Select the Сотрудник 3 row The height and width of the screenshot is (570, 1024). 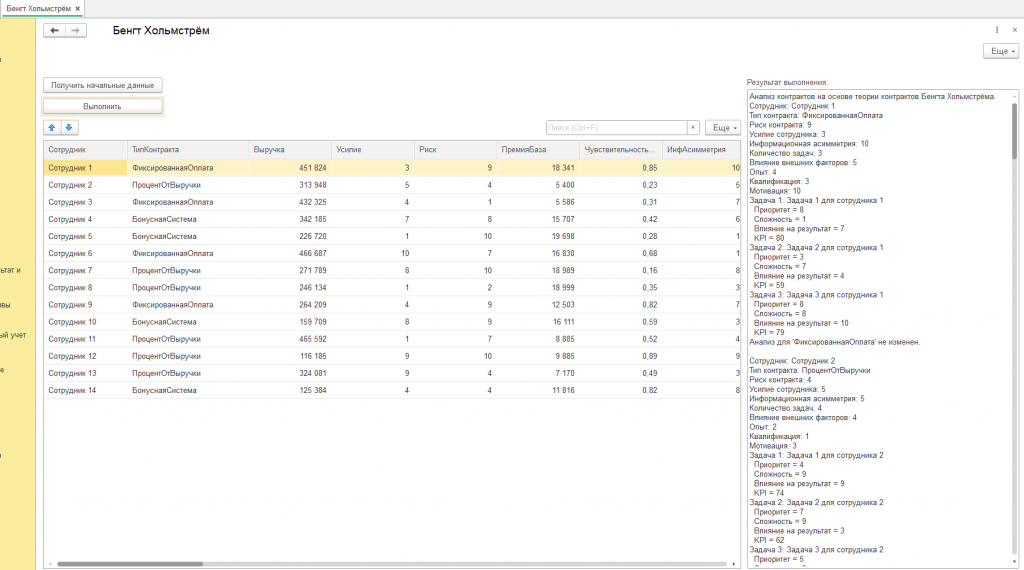click(x=392, y=202)
